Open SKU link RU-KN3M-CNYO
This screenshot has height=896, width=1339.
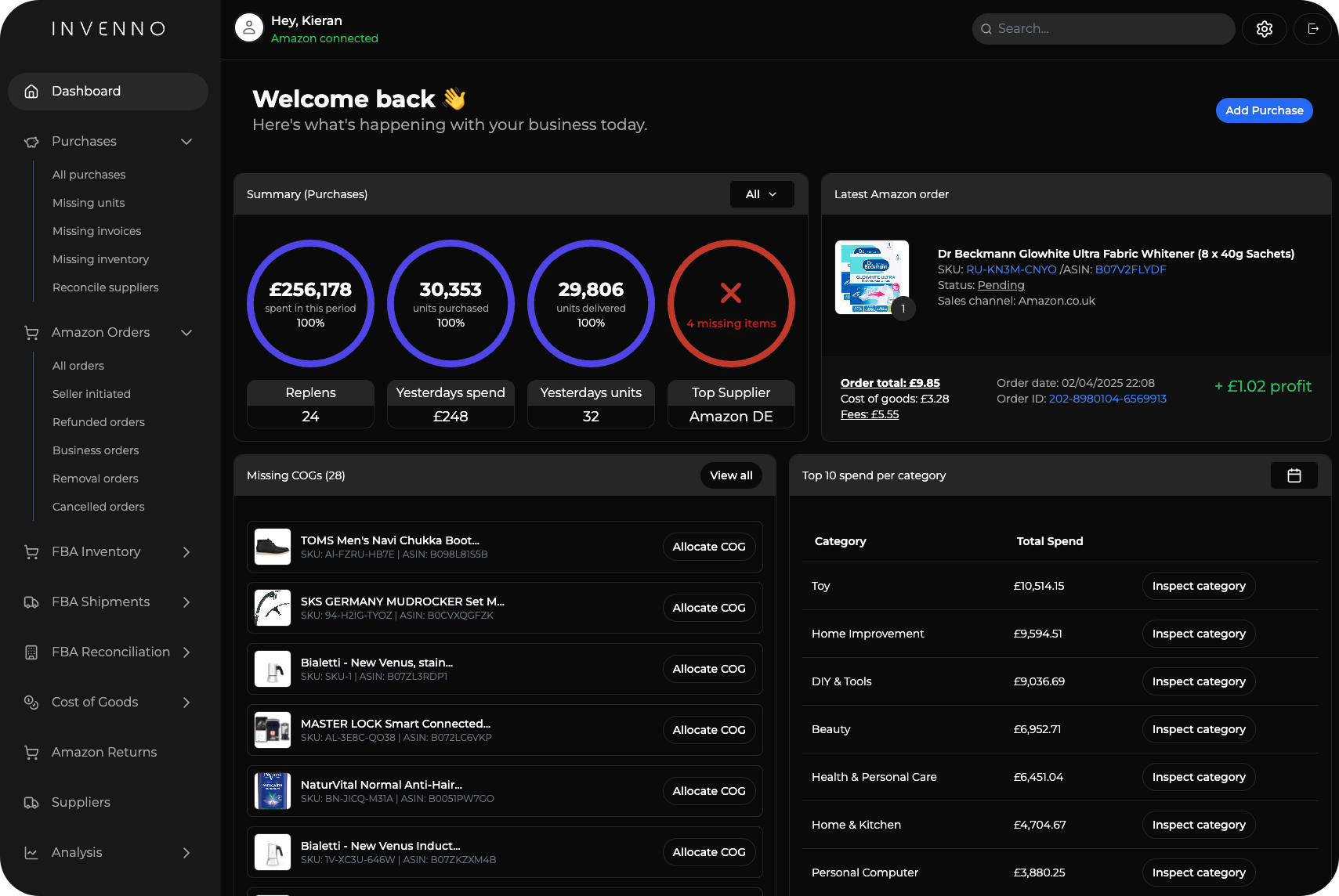pos(1011,269)
